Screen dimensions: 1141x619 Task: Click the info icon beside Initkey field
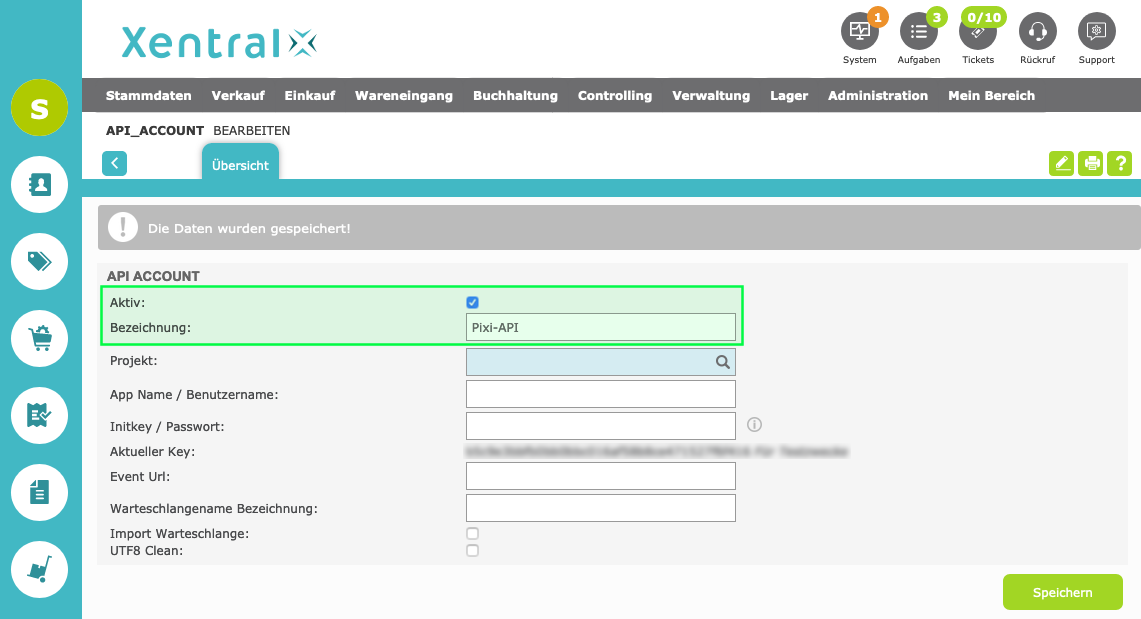coord(755,425)
